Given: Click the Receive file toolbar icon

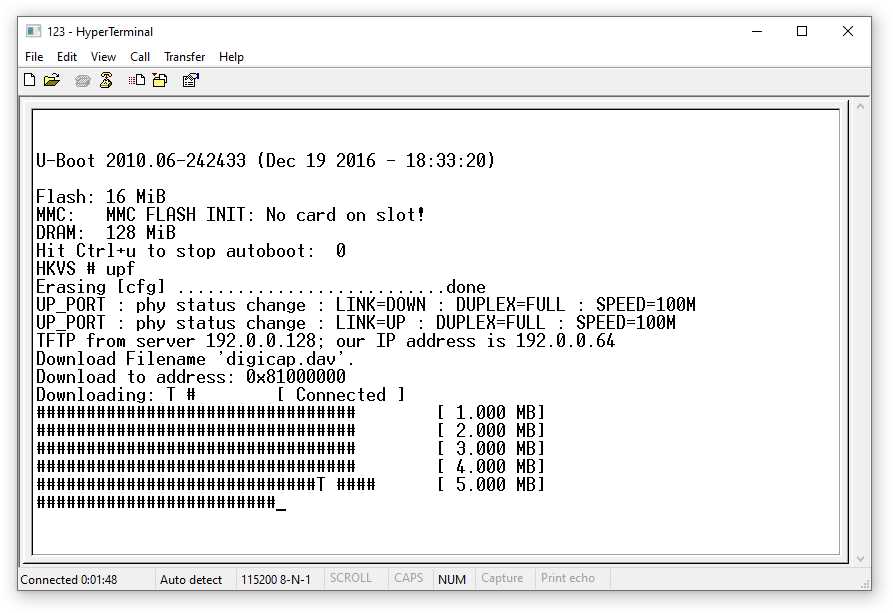Looking at the screenshot, I should [x=160, y=80].
